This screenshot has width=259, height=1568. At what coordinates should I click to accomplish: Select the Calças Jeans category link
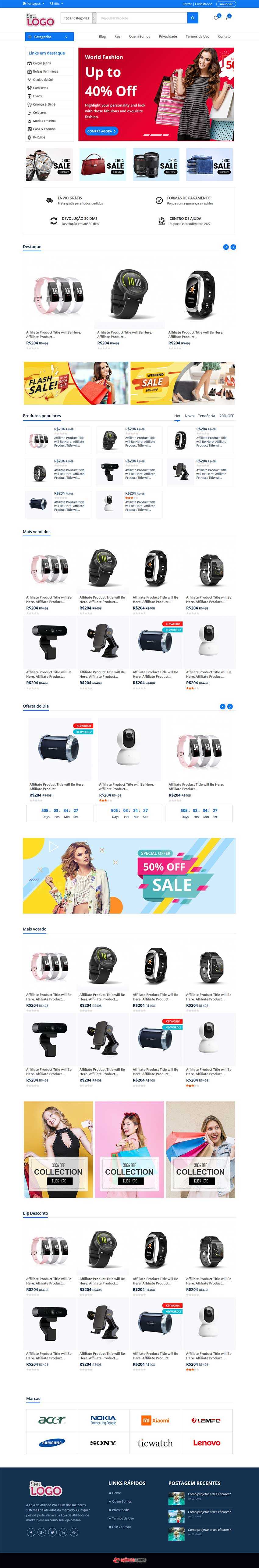[x=42, y=63]
